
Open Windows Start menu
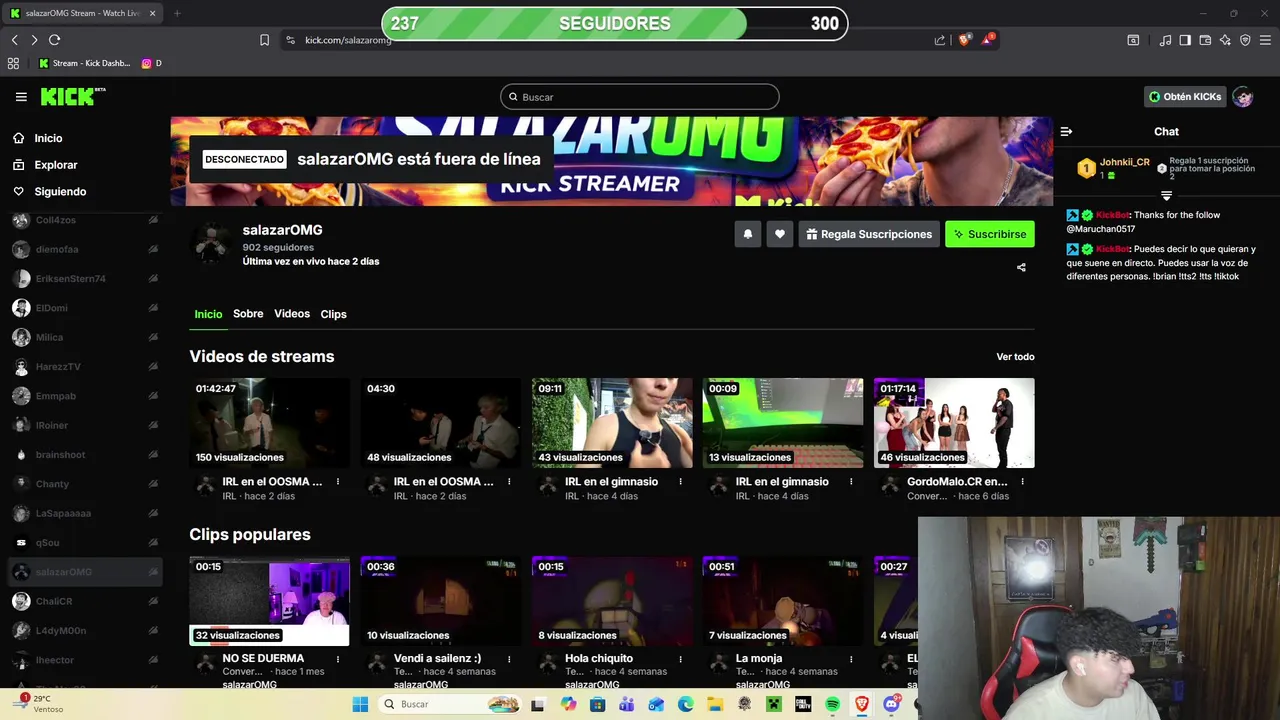[360, 704]
